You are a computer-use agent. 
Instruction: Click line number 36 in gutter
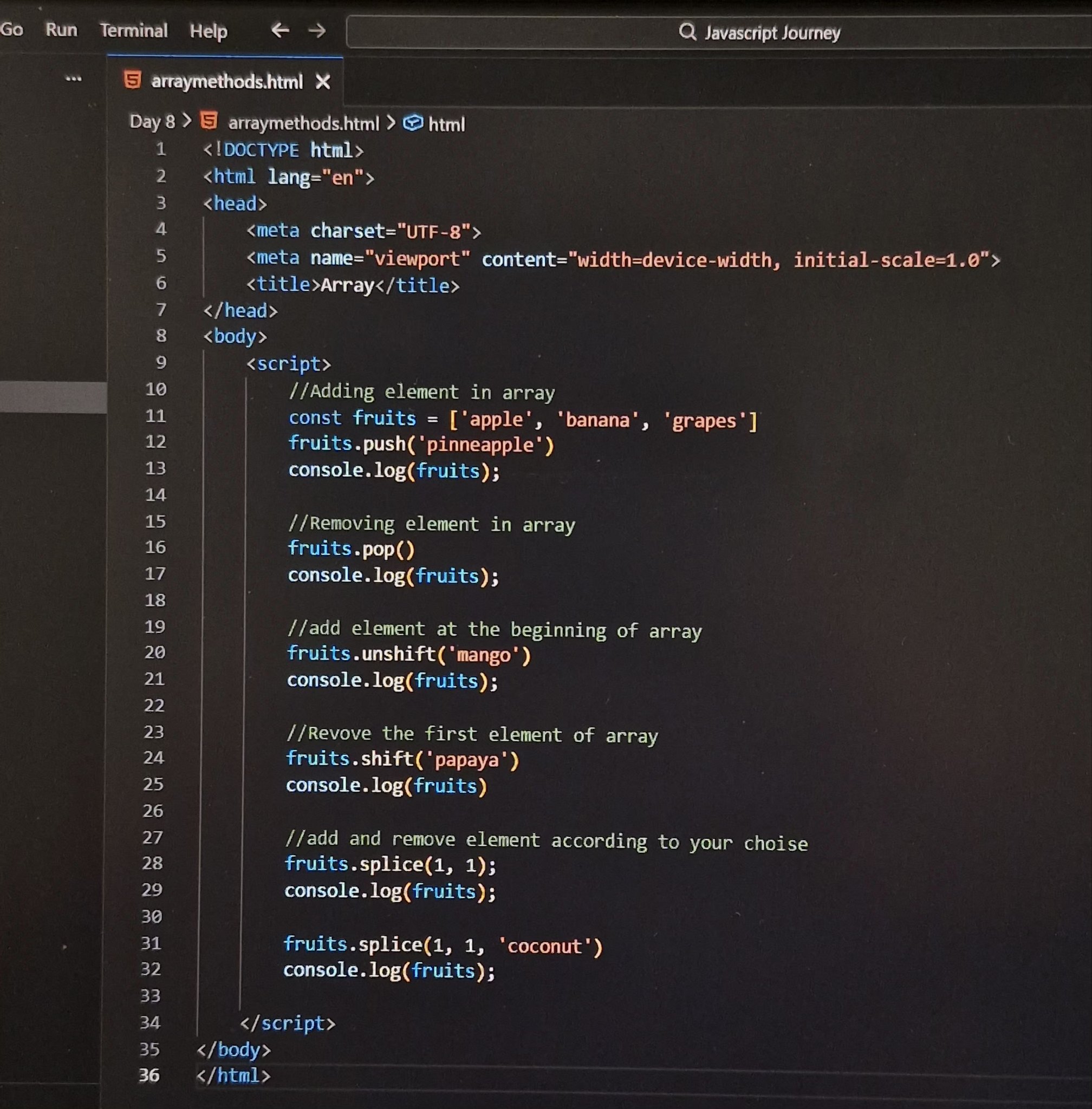(149, 1075)
